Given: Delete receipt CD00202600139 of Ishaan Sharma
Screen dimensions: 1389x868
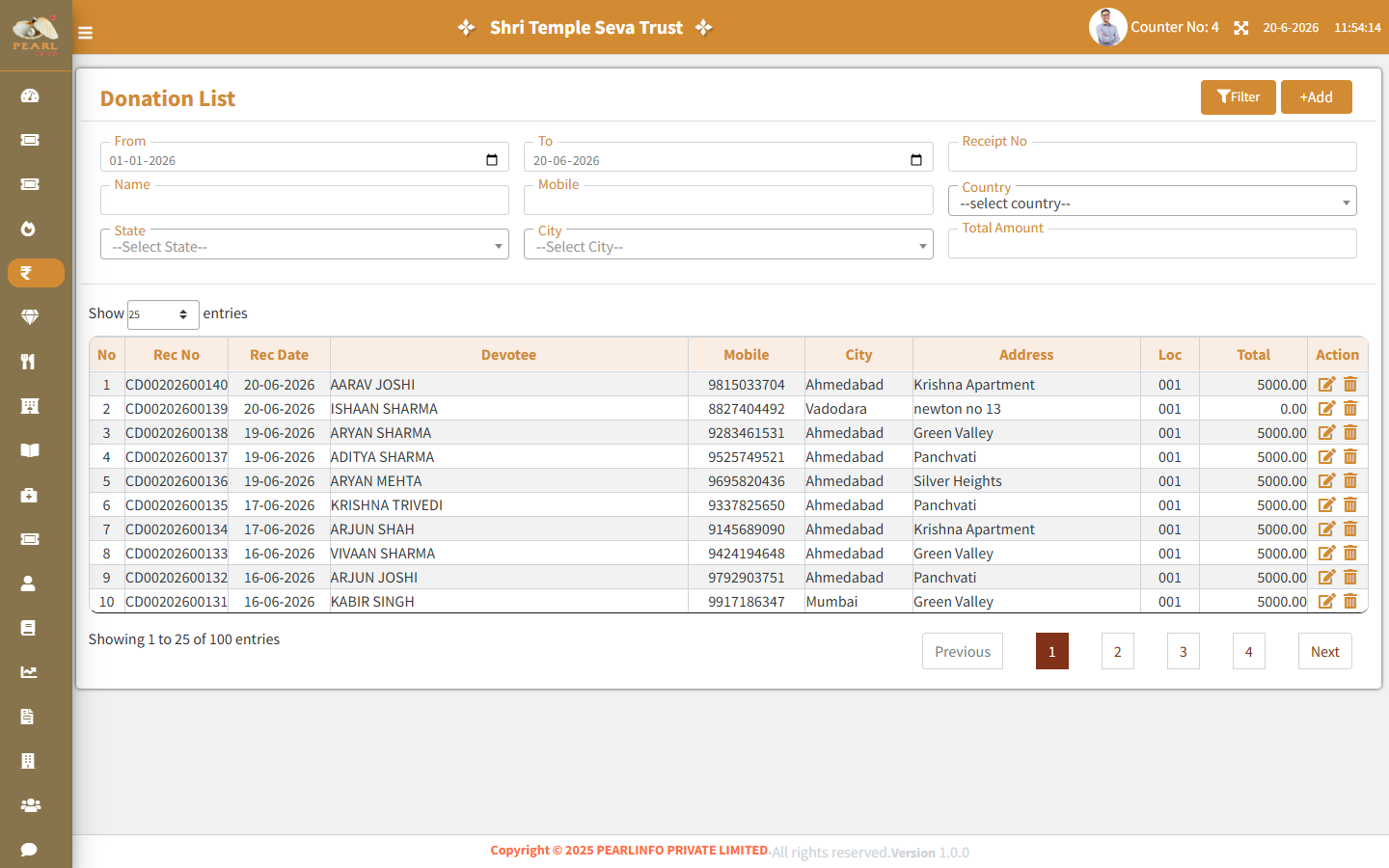Looking at the screenshot, I should point(1350,408).
